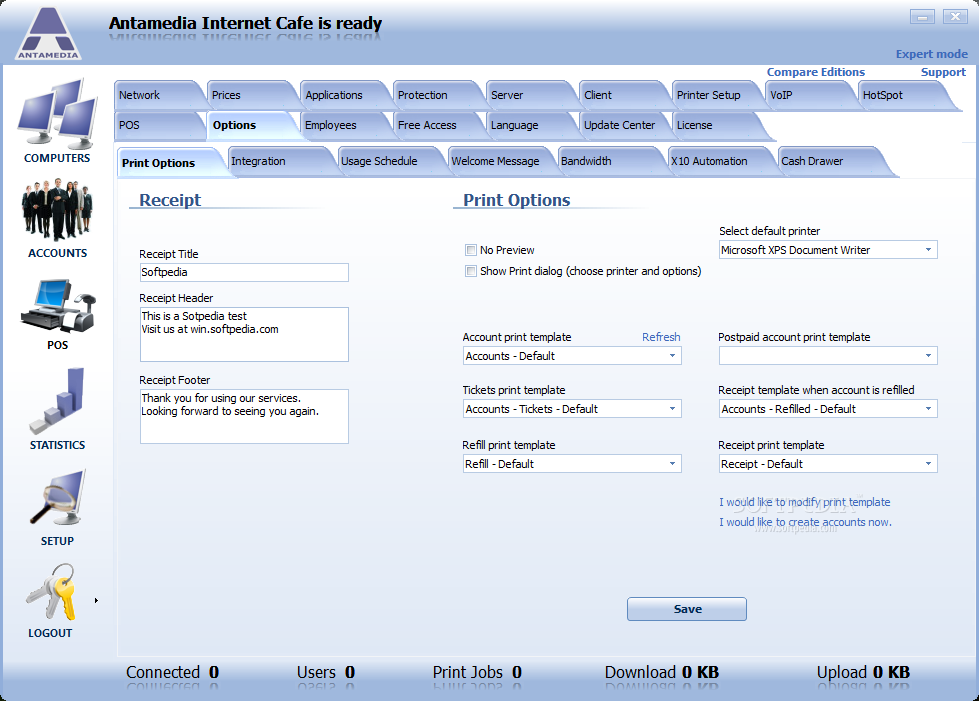Click the Print Jobs status counter
This screenshot has width=979, height=701.
[477, 673]
